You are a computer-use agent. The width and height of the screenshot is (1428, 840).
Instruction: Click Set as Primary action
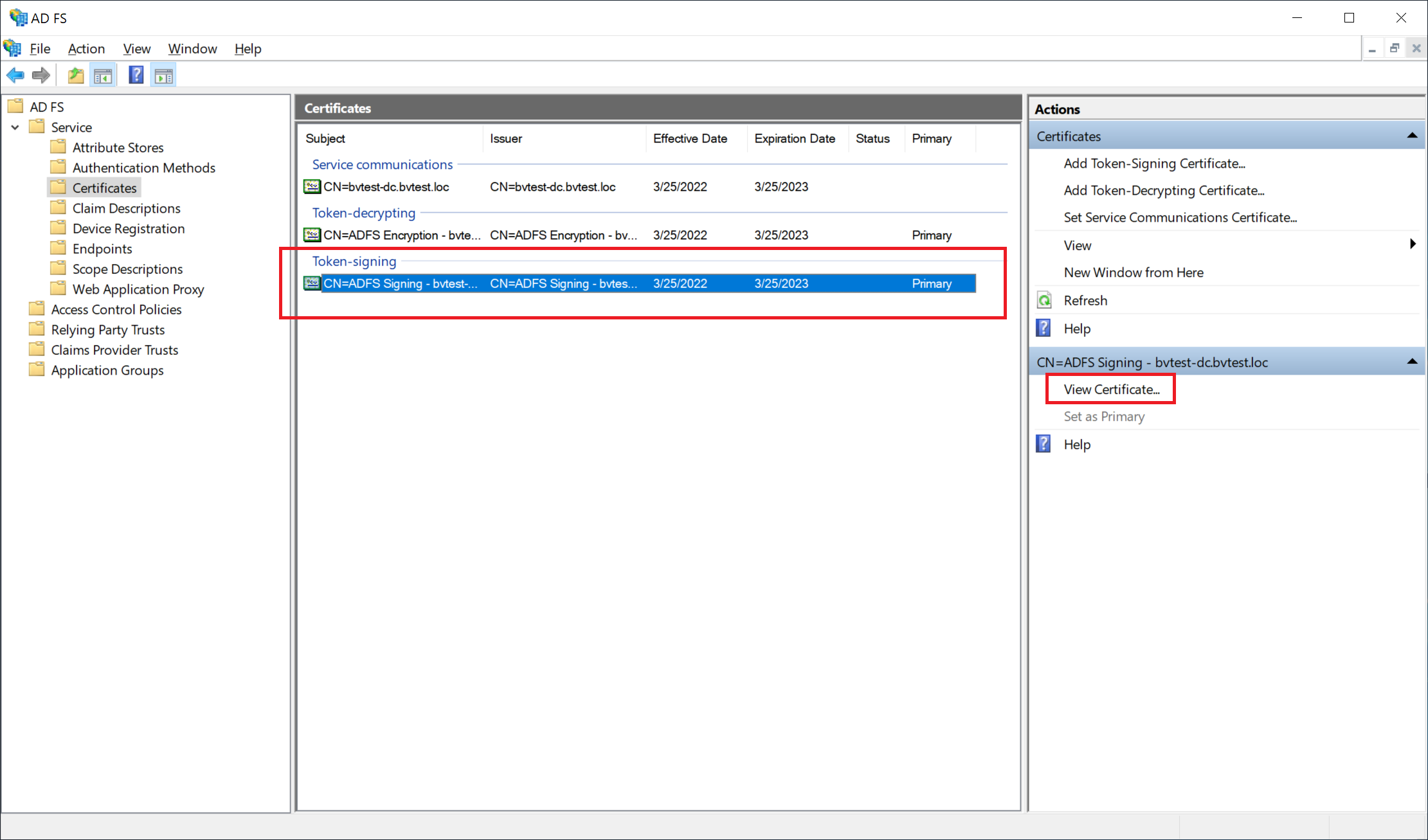coord(1104,416)
